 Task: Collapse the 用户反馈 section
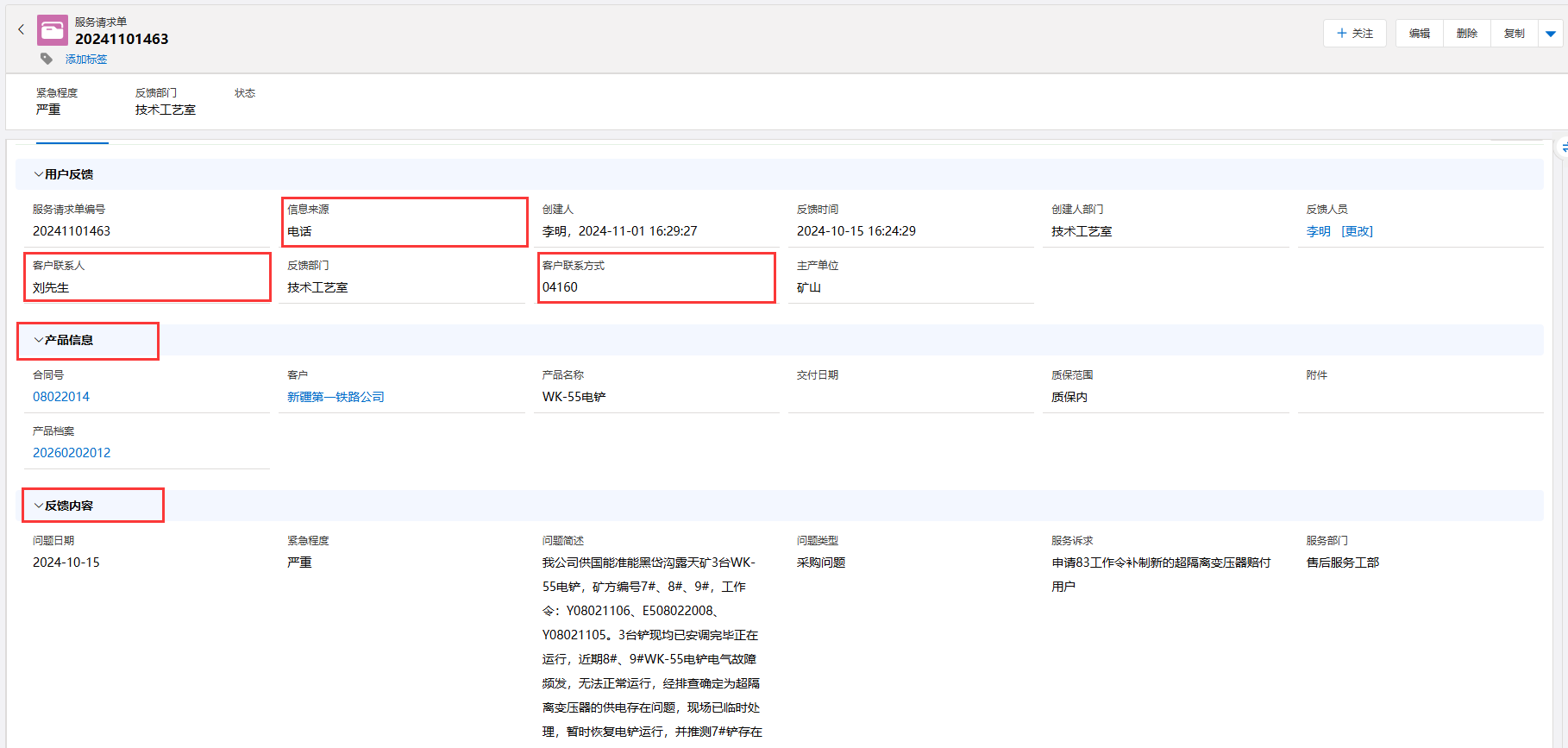point(39,174)
